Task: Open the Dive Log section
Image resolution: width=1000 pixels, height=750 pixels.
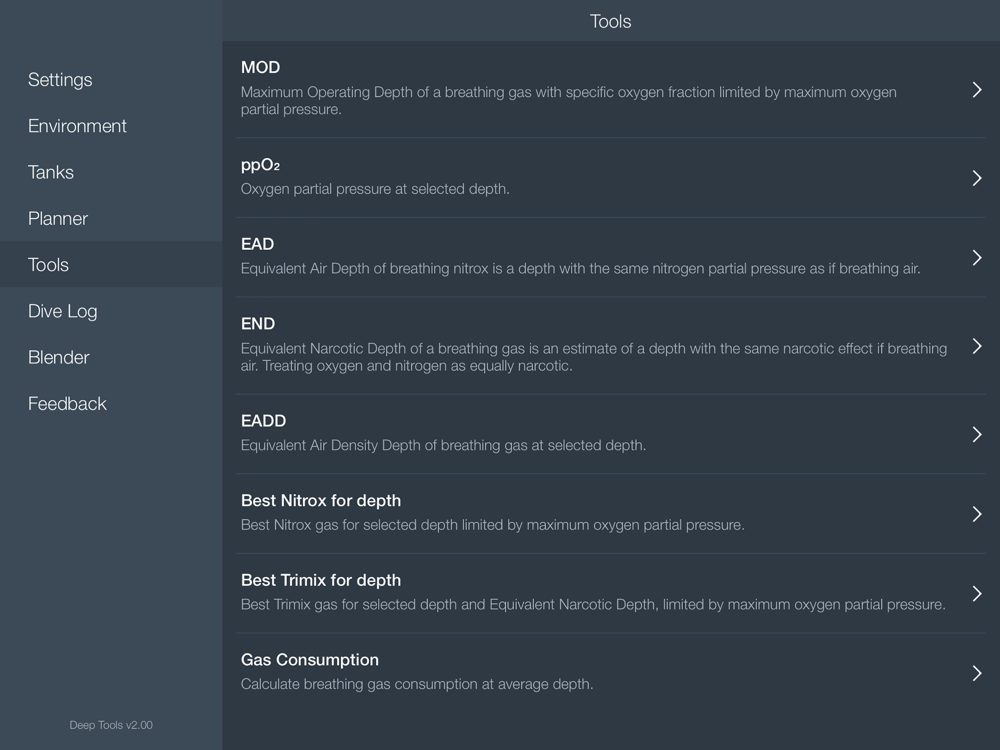Action: tap(62, 311)
